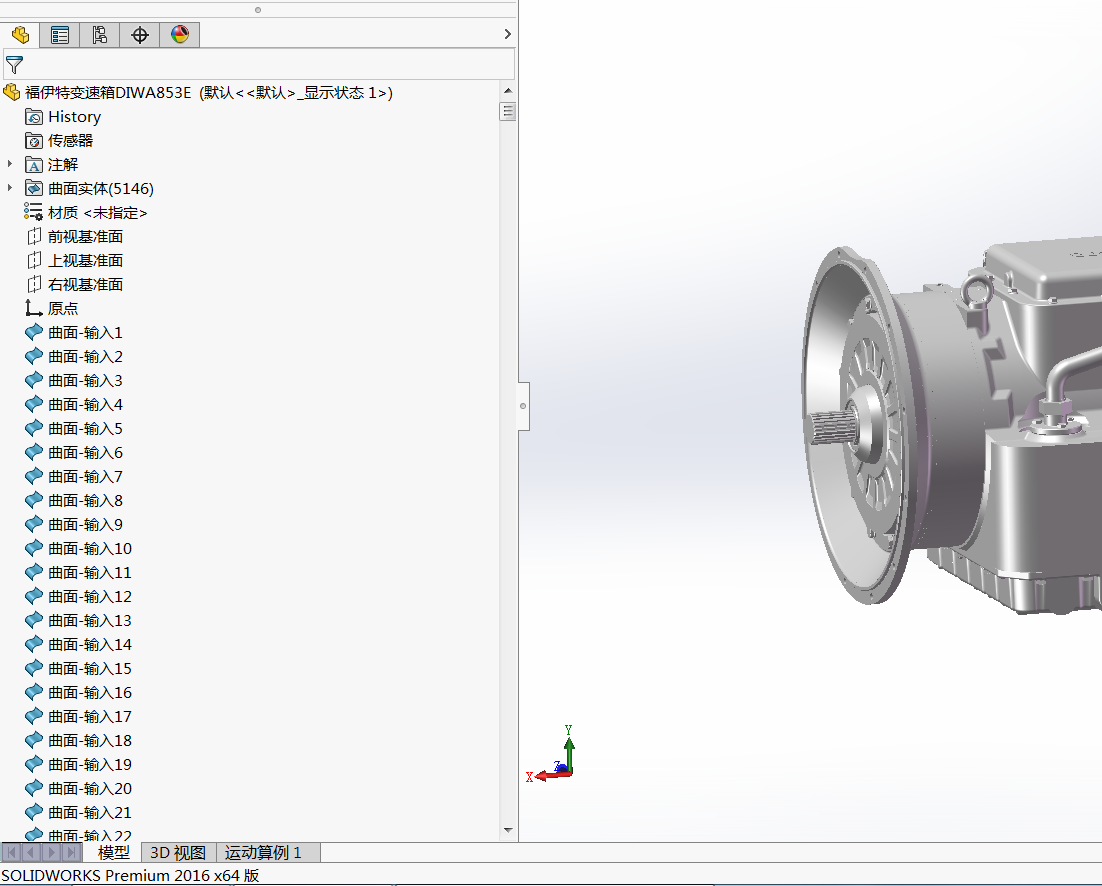Expand the manager tabs chevron arrow
This screenshot has height=886, width=1102.
(x=507, y=34)
